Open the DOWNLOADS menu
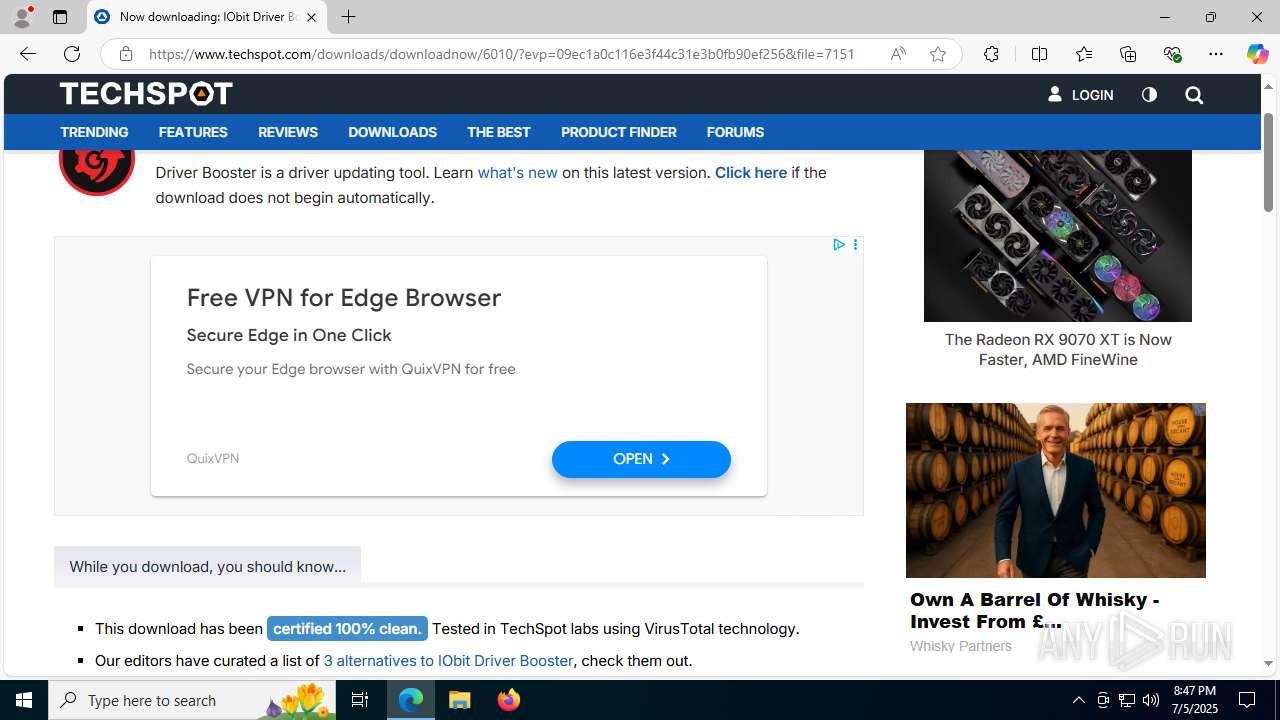This screenshot has width=1280, height=720. click(x=392, y=132)
